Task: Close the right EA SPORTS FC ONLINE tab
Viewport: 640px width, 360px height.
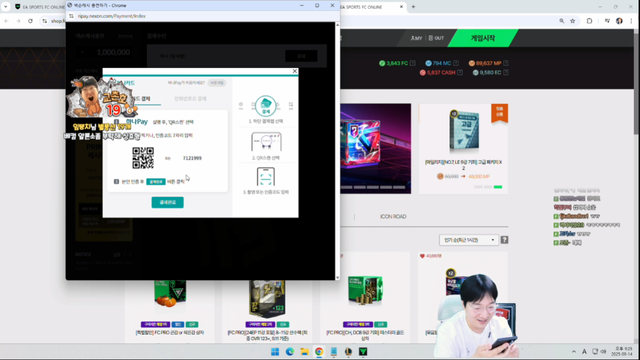Action: pyautogui.click(x=401, y=7)
